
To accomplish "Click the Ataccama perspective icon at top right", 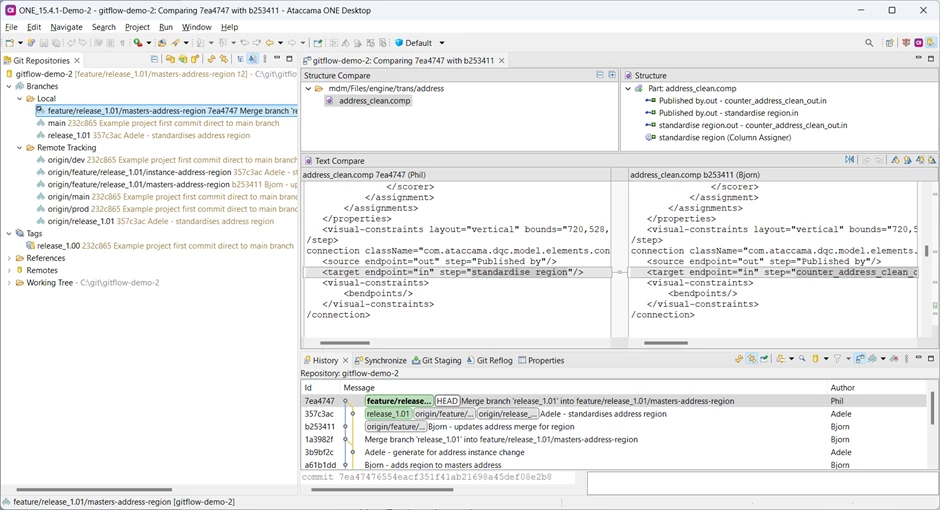I will pos(918,43).
